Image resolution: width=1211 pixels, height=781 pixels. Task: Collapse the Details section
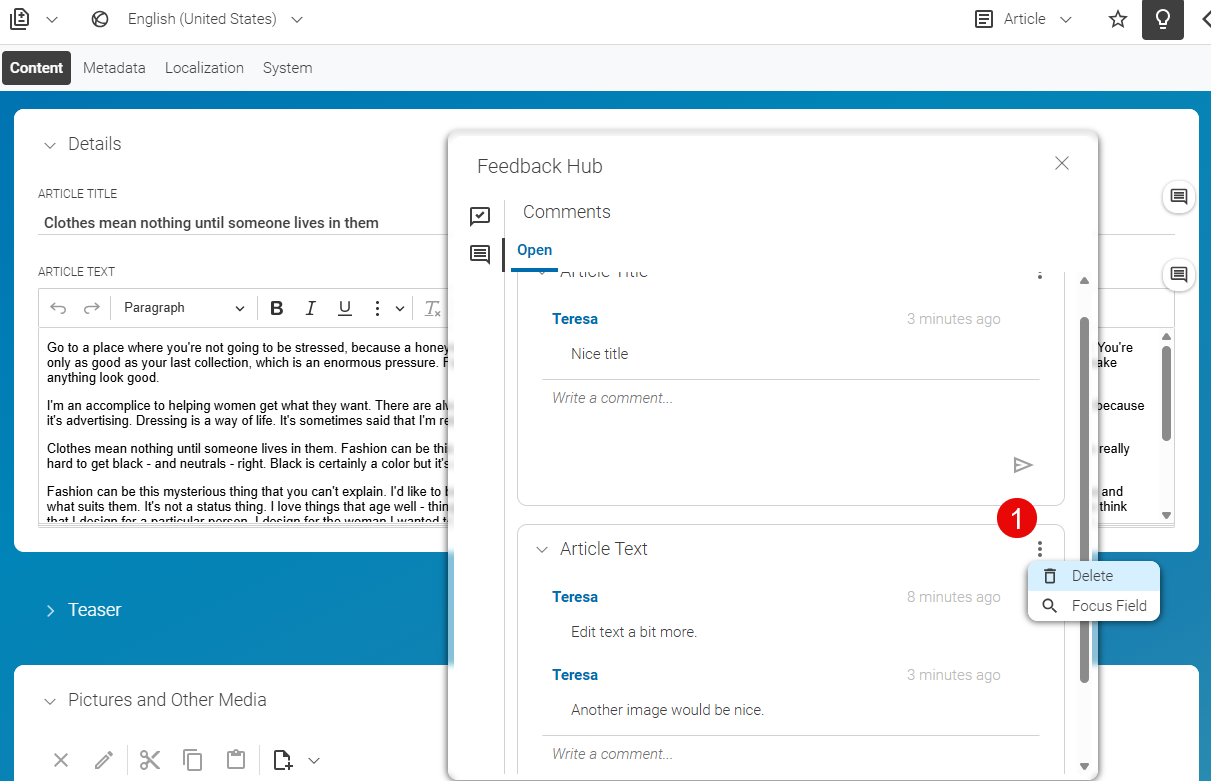point(51,144)
